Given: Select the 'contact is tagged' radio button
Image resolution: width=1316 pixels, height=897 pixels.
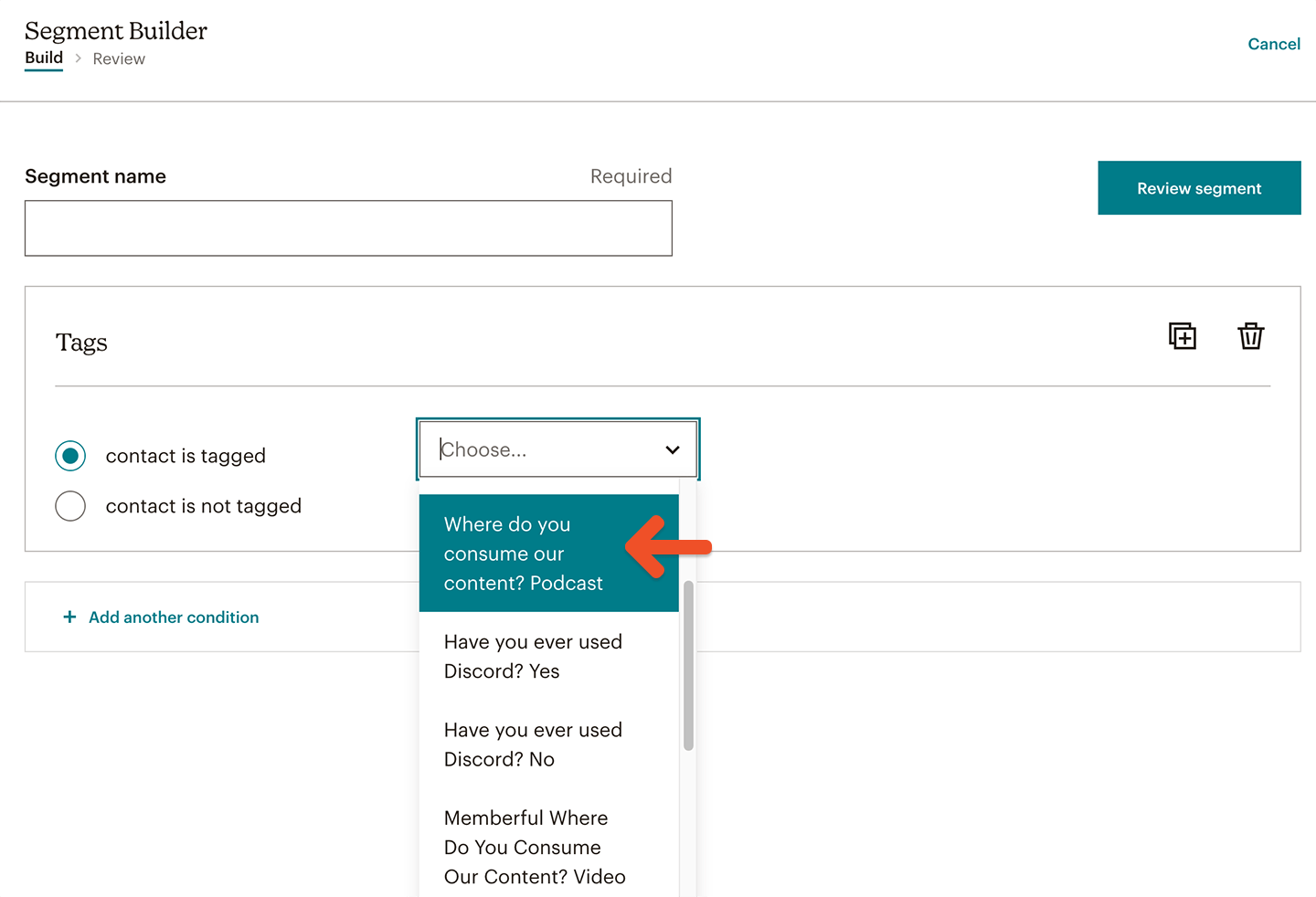Looking at the screenshot, I should (x=70, y=456).
